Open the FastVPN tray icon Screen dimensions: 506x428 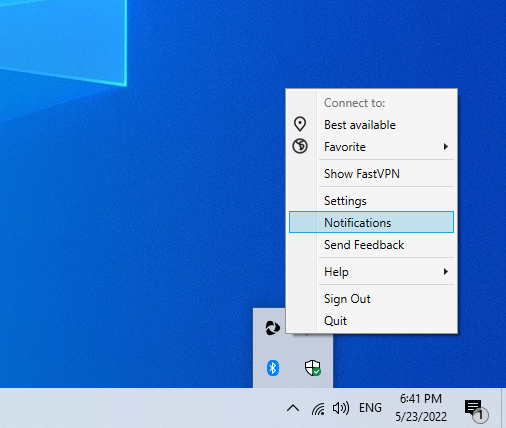pos(273,328)
